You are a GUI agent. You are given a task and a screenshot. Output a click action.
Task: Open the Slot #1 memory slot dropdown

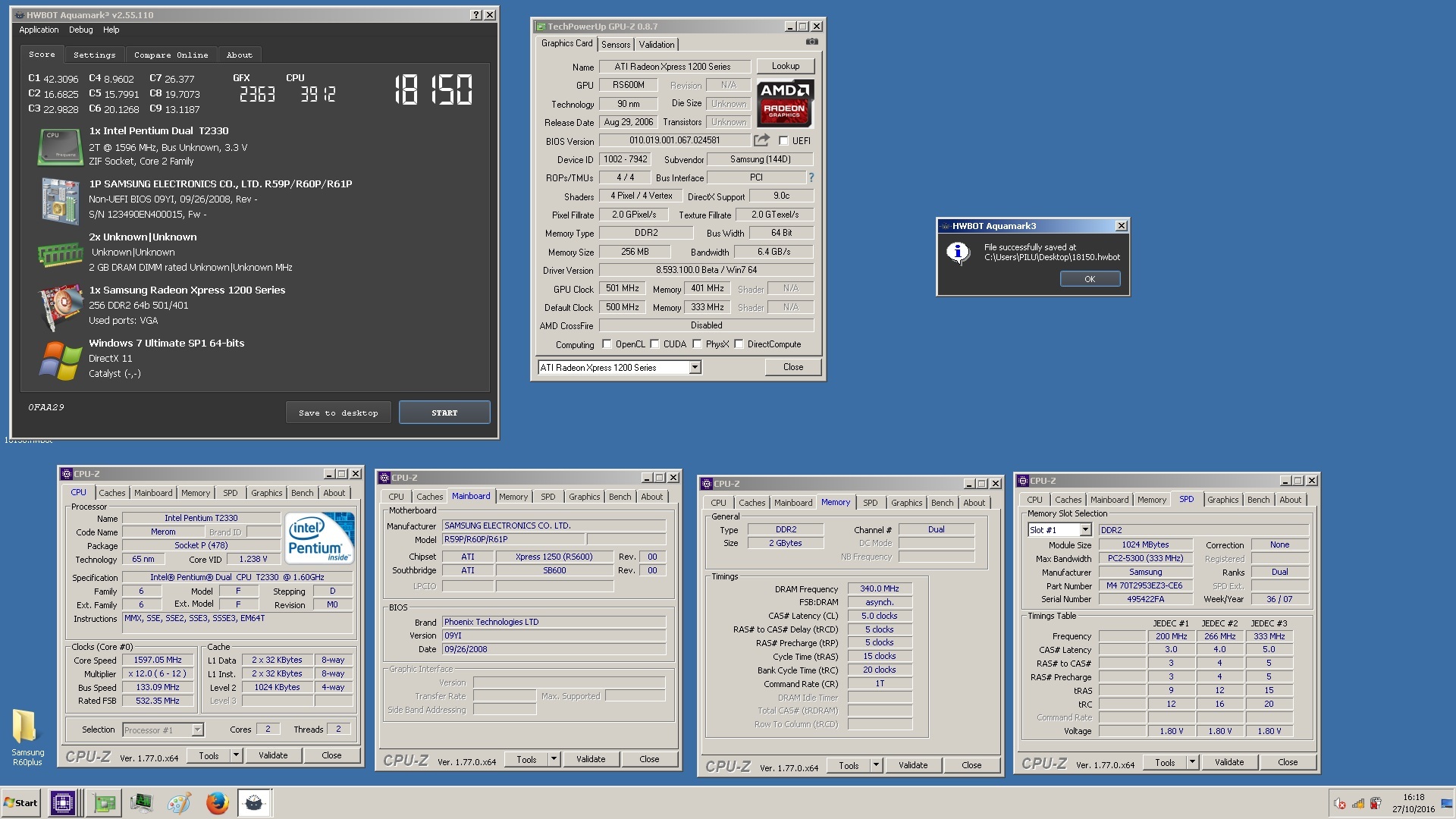click(x=1085, y=530)
